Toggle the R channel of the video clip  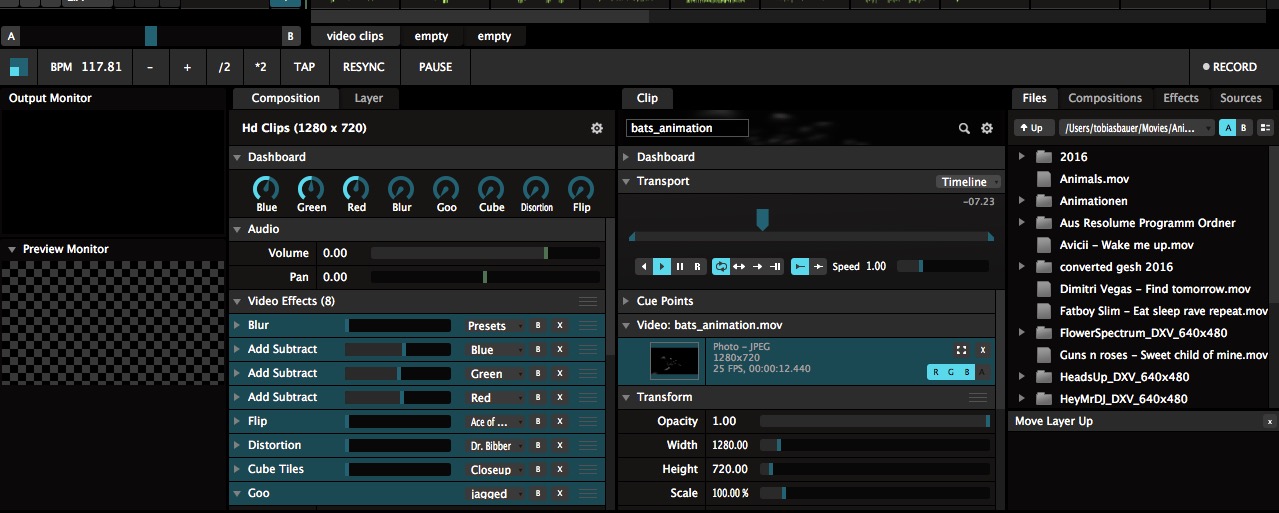pyautogui.click(x=936, y=372)
